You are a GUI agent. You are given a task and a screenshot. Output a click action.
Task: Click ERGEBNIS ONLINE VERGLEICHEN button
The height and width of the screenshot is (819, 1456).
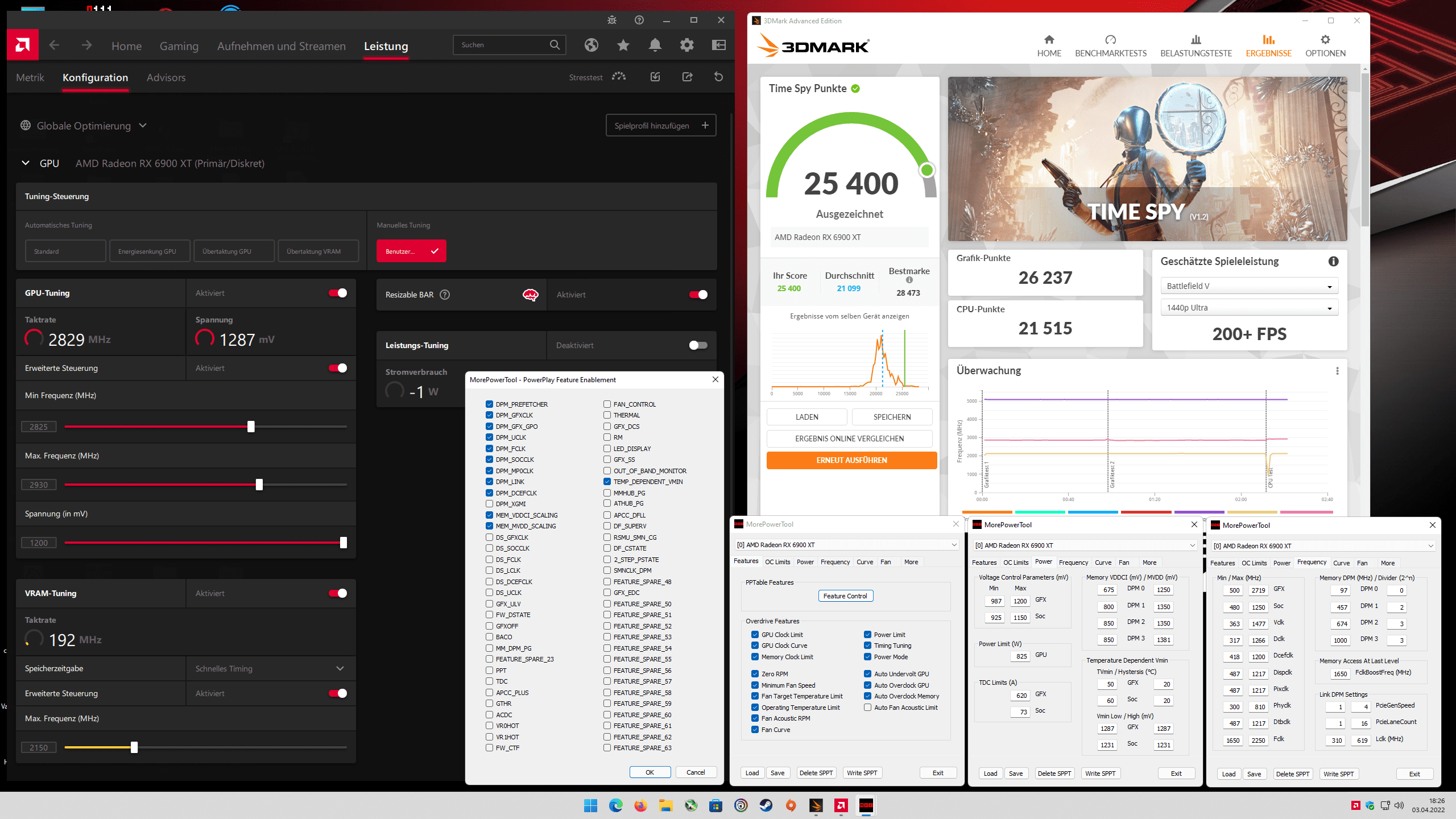pyautogui.click(x=849, y=439)
